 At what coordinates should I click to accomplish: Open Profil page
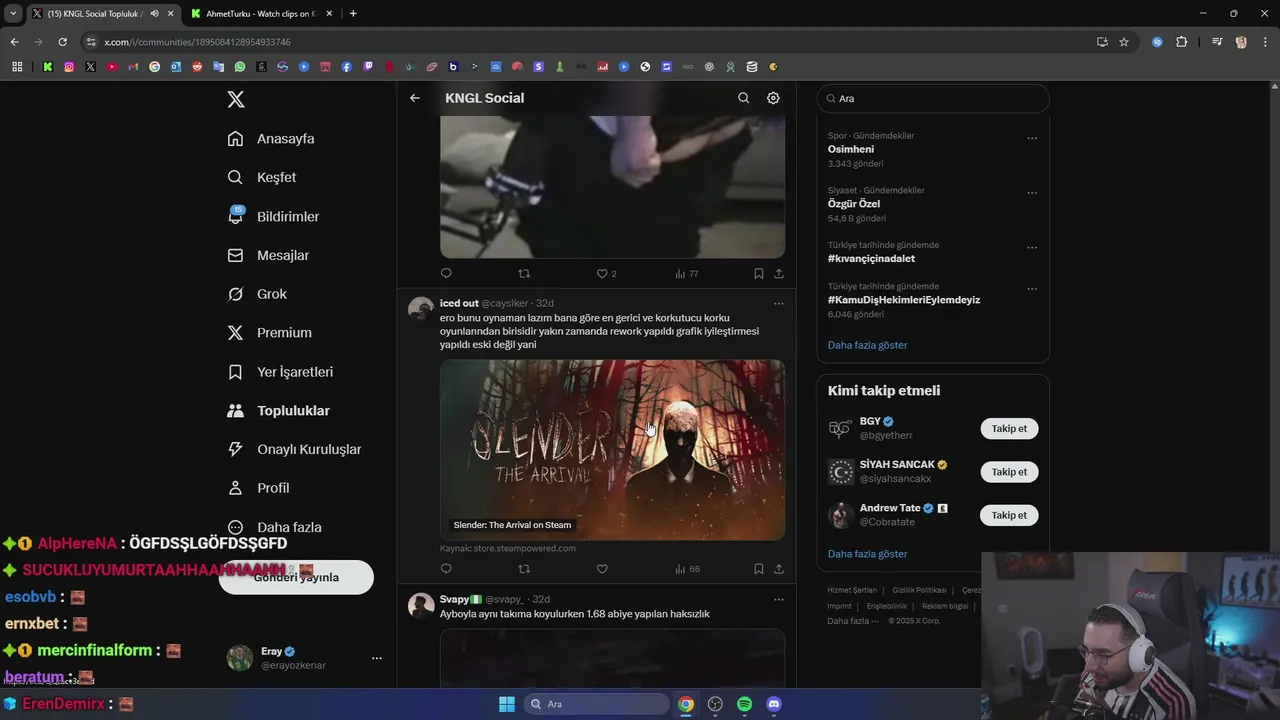tap(258, 488)
